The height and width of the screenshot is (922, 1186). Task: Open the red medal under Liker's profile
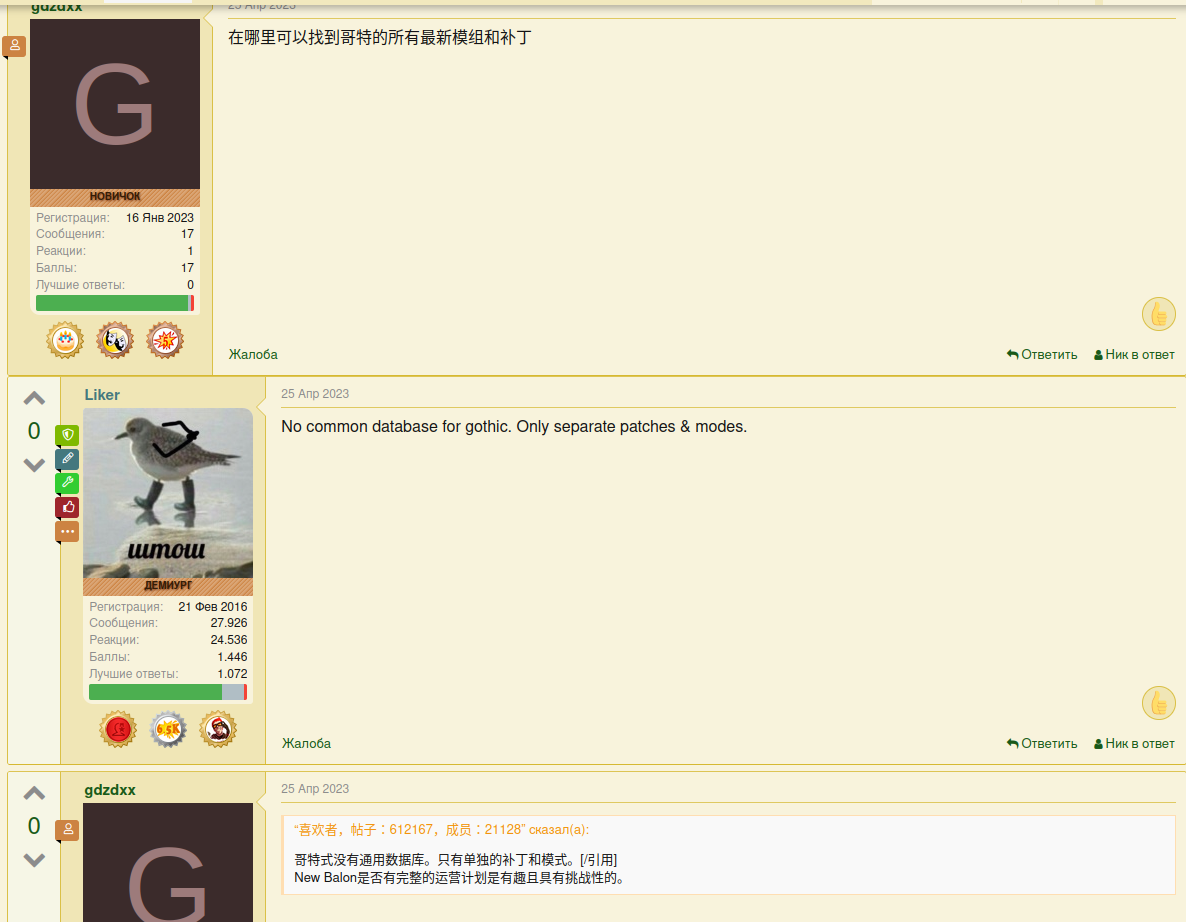(x=118, y=729)
